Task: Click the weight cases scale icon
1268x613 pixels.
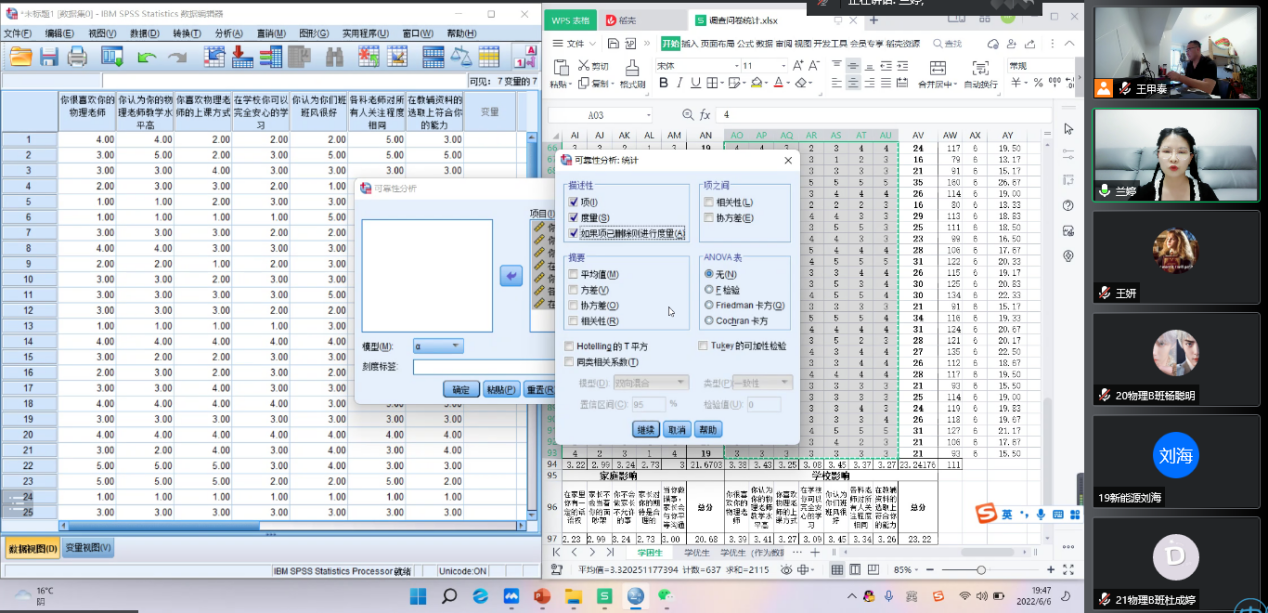Action: point(461,57)
